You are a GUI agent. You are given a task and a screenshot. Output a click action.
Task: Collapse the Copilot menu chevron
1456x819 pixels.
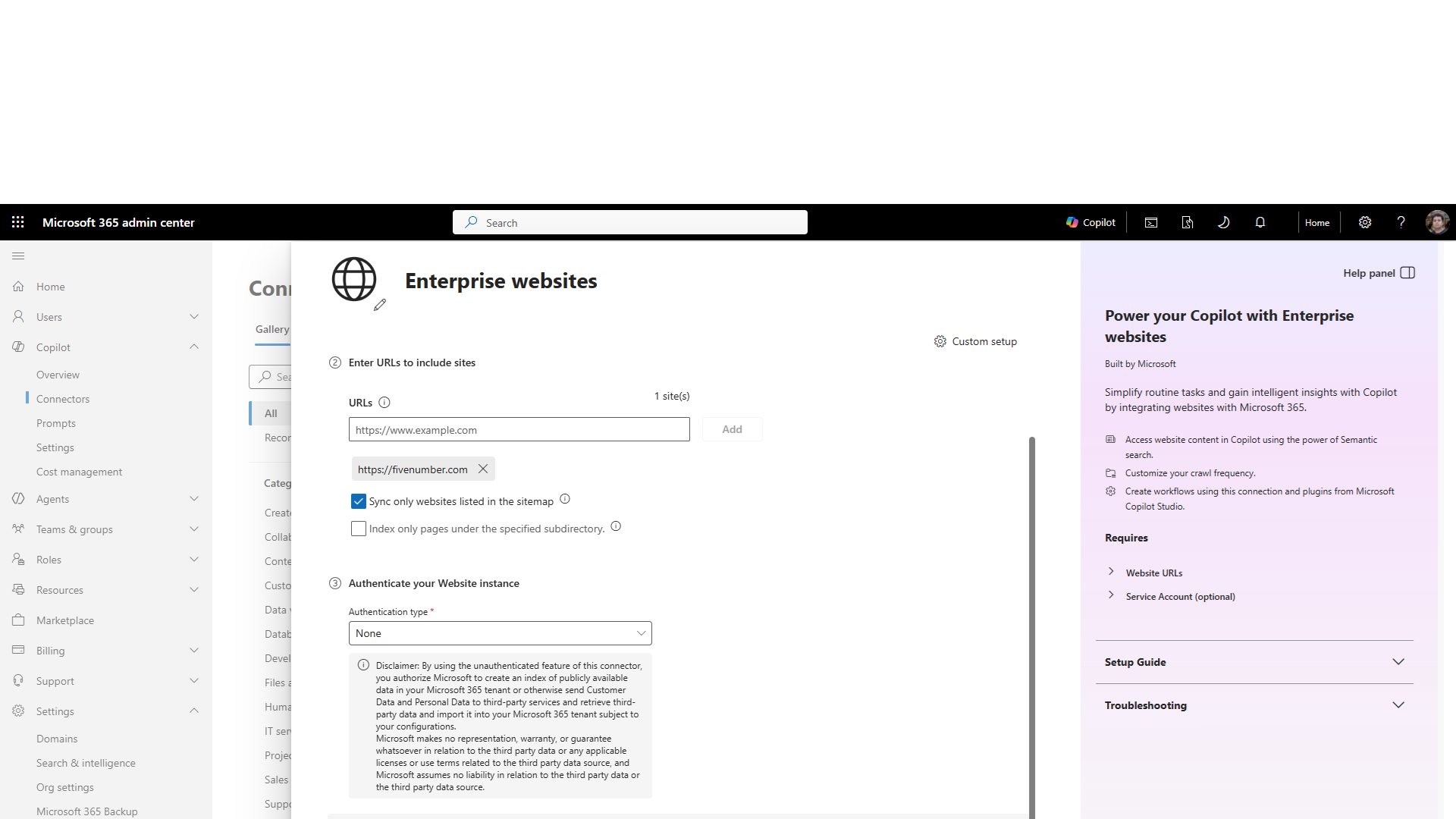(x=194, y=347)
